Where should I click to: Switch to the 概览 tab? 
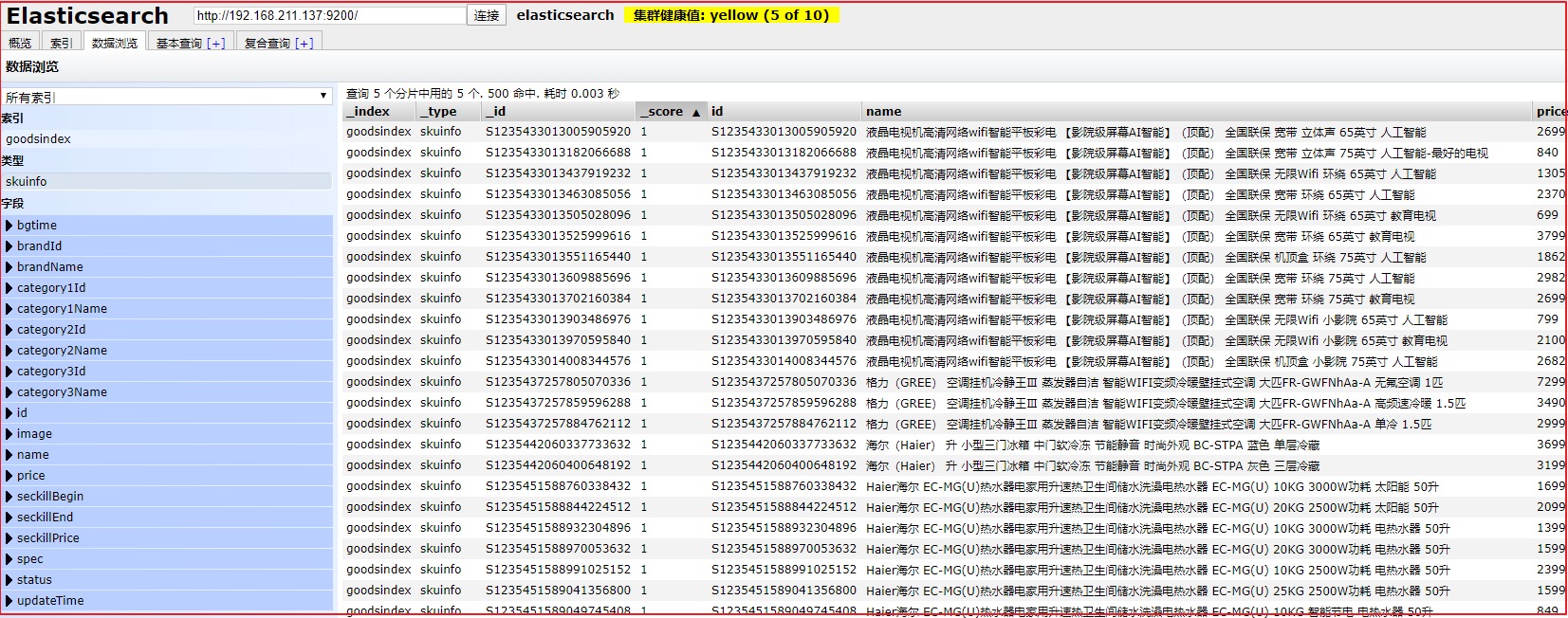click(20, 43)
